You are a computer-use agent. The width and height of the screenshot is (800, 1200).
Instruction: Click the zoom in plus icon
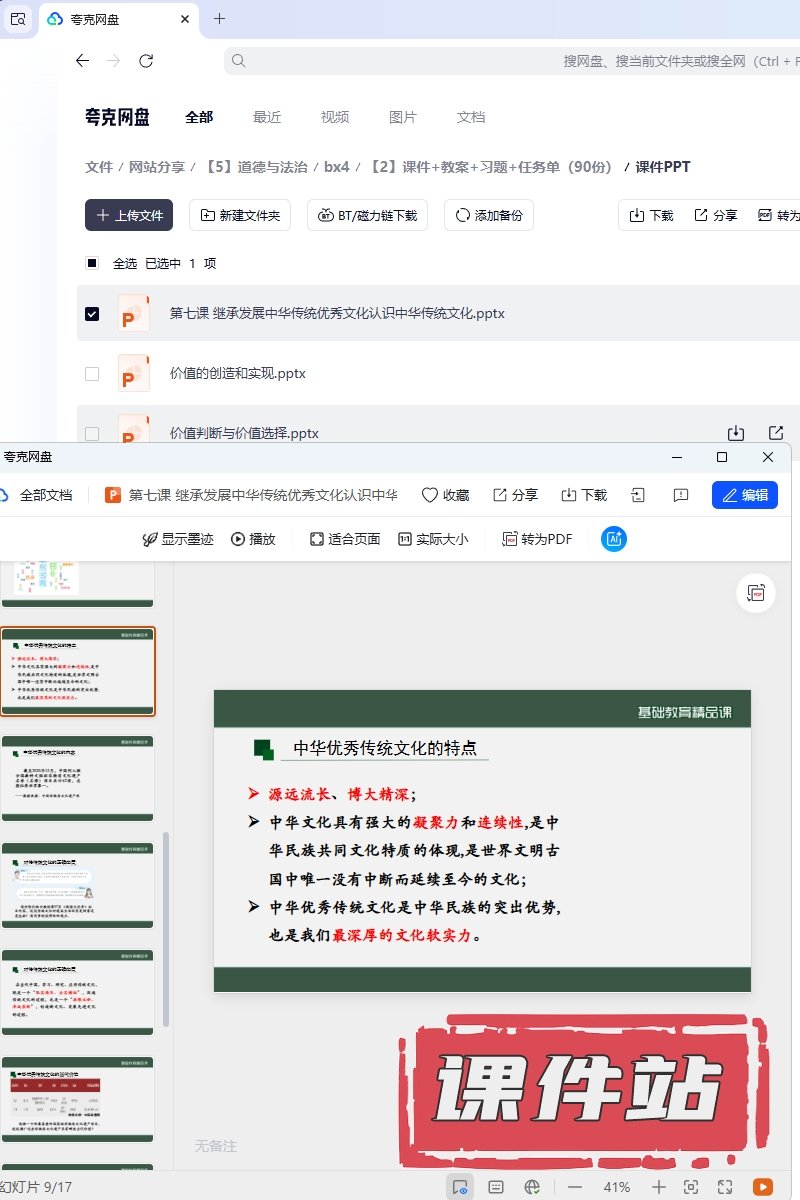(x=658, y=1187)
